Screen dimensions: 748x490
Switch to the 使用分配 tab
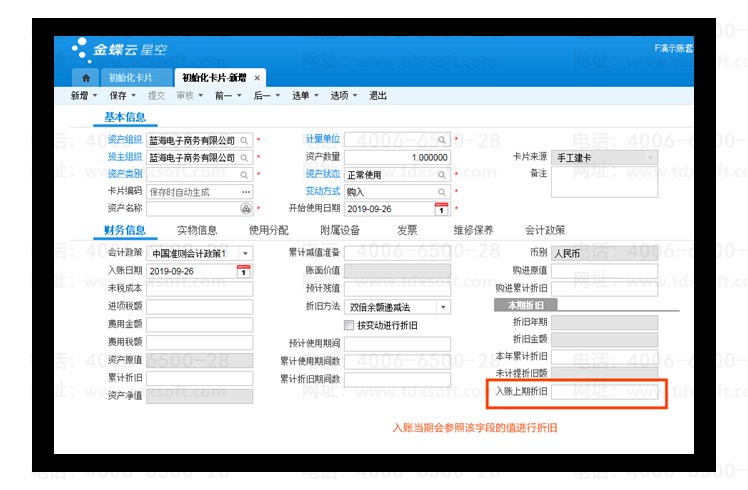point(268,230)
